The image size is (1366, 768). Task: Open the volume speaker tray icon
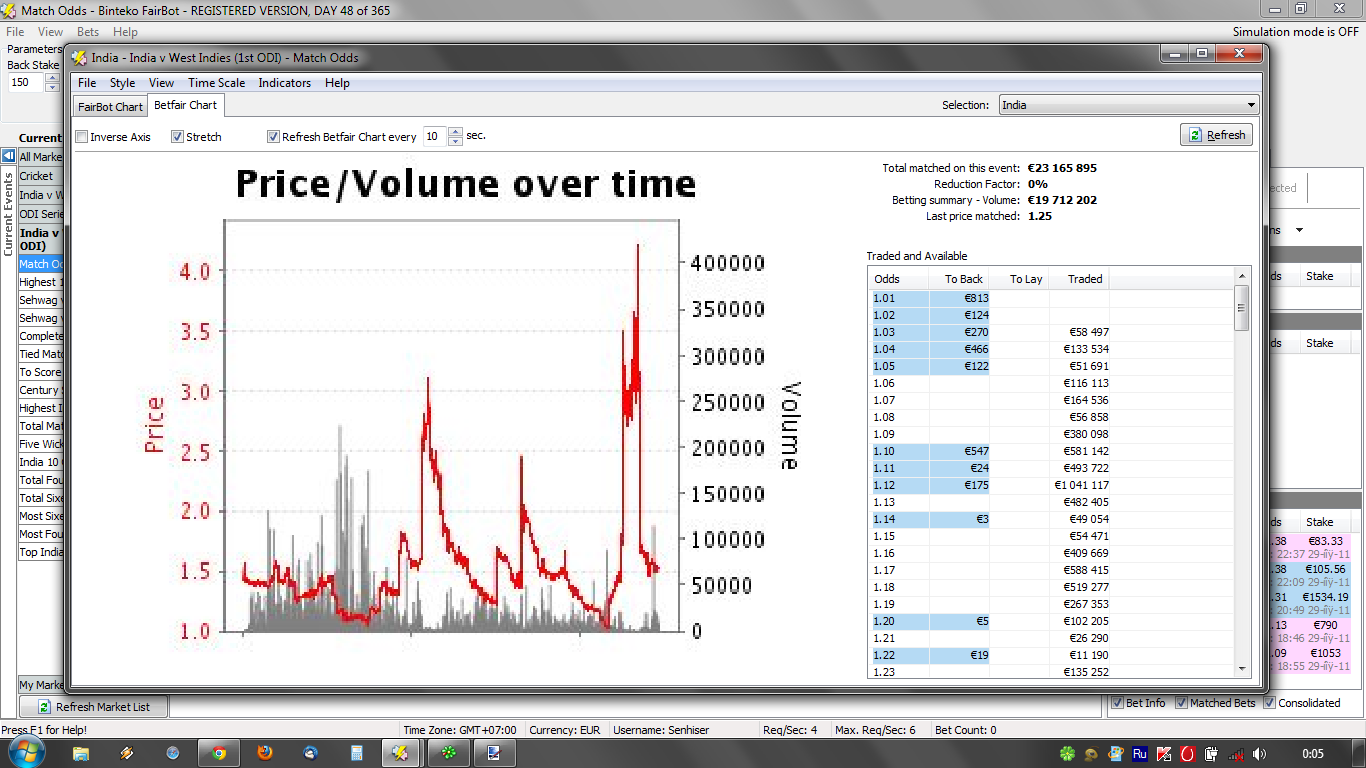pos(1259,754)
